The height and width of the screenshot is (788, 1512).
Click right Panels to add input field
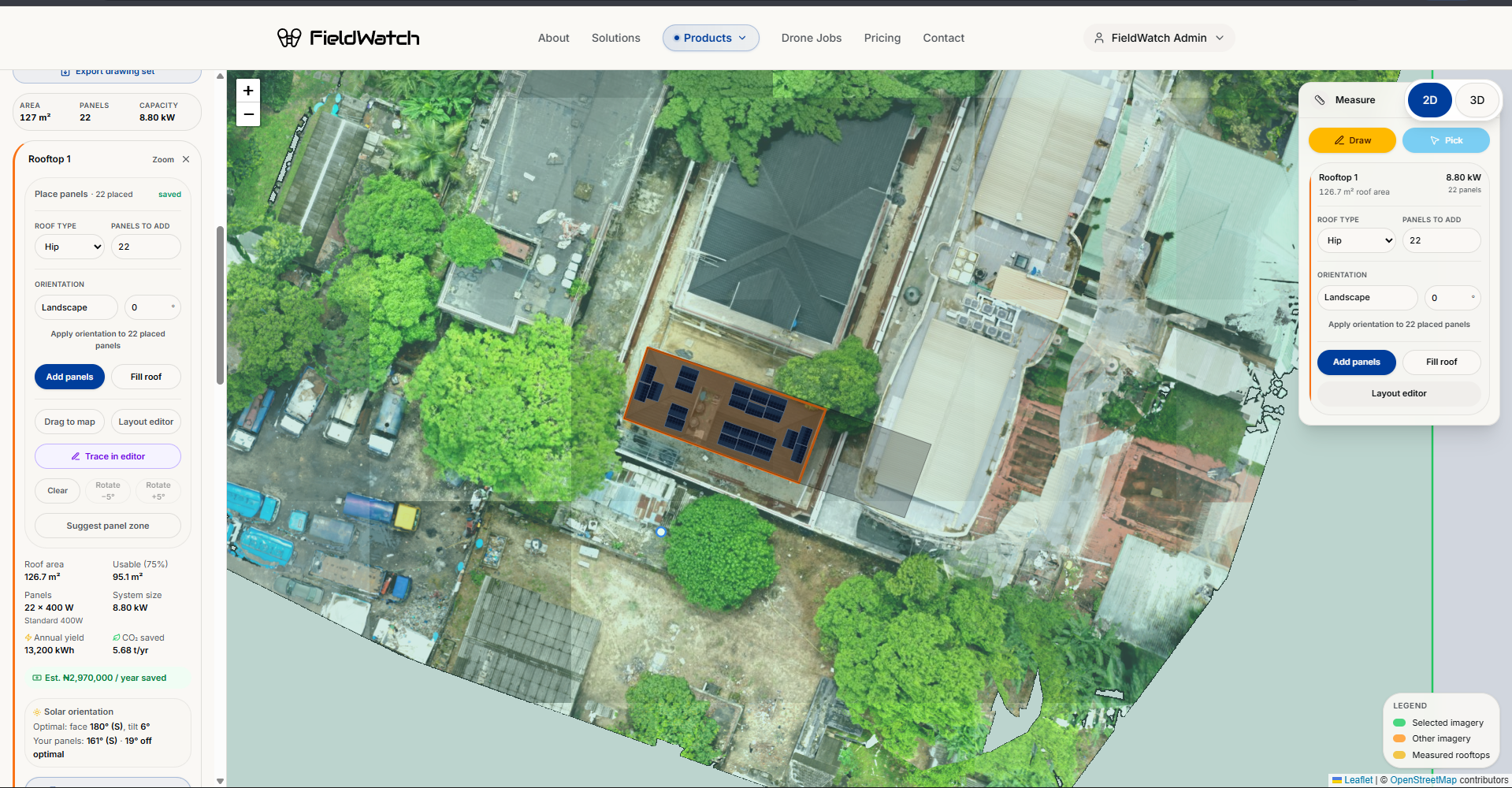(x=1442, y=240)
